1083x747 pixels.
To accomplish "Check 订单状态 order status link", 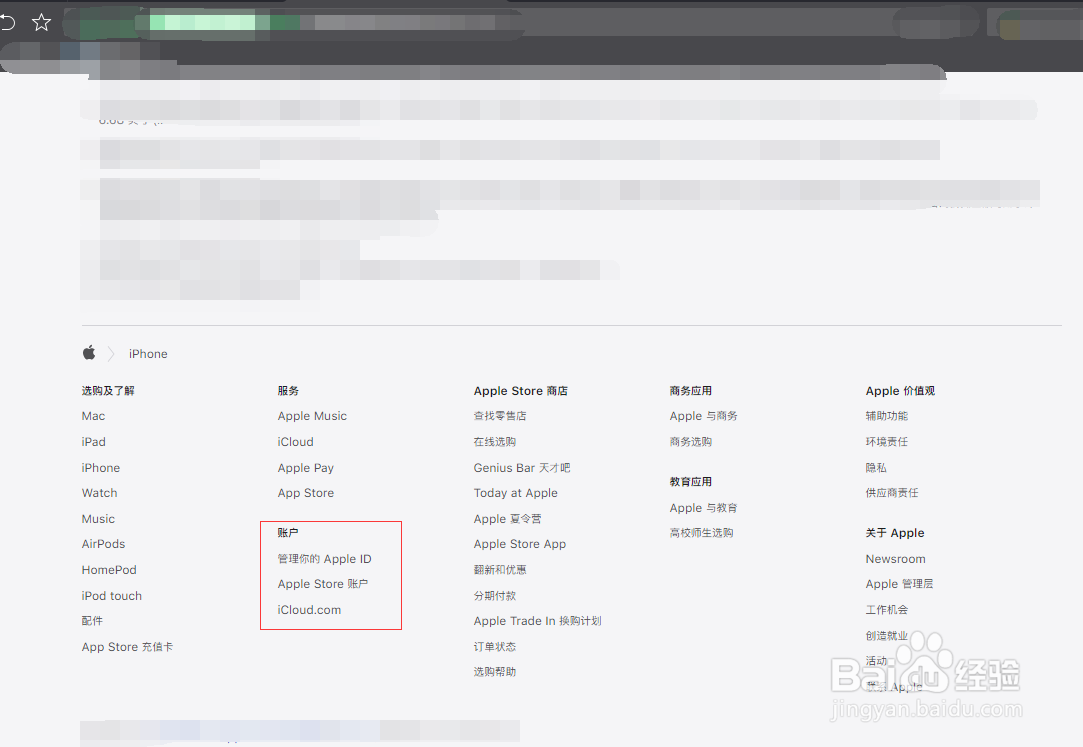I will pos(495,647).
